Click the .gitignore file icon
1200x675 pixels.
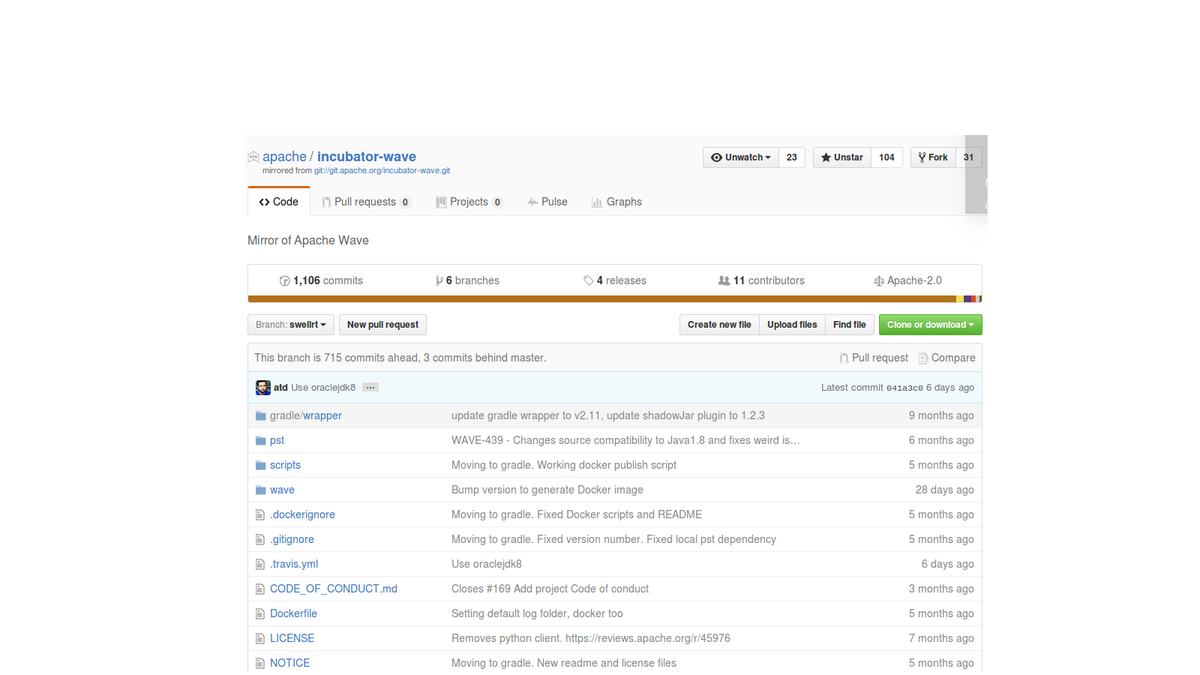260,540
